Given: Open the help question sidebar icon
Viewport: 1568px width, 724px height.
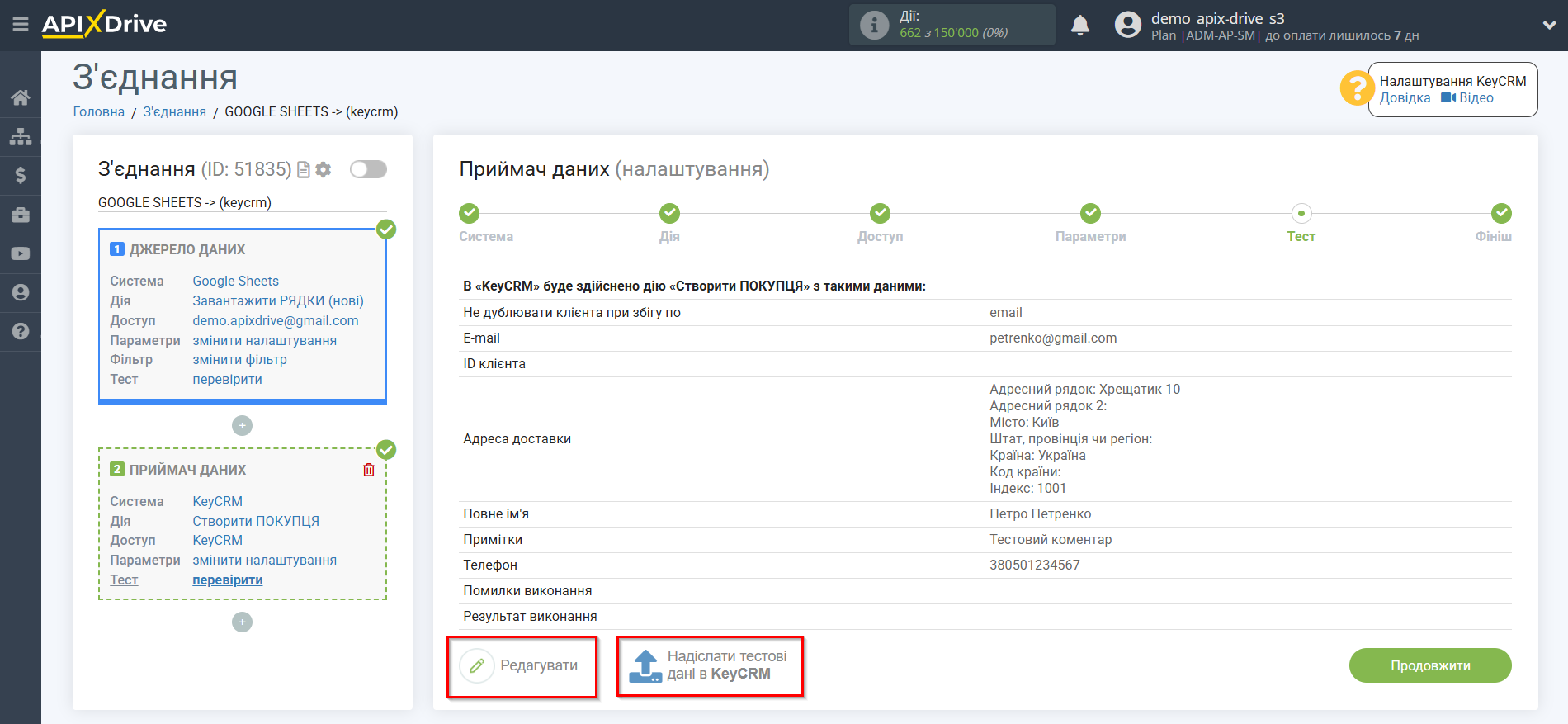Looking at the screenshot, I should coord(21,331).
